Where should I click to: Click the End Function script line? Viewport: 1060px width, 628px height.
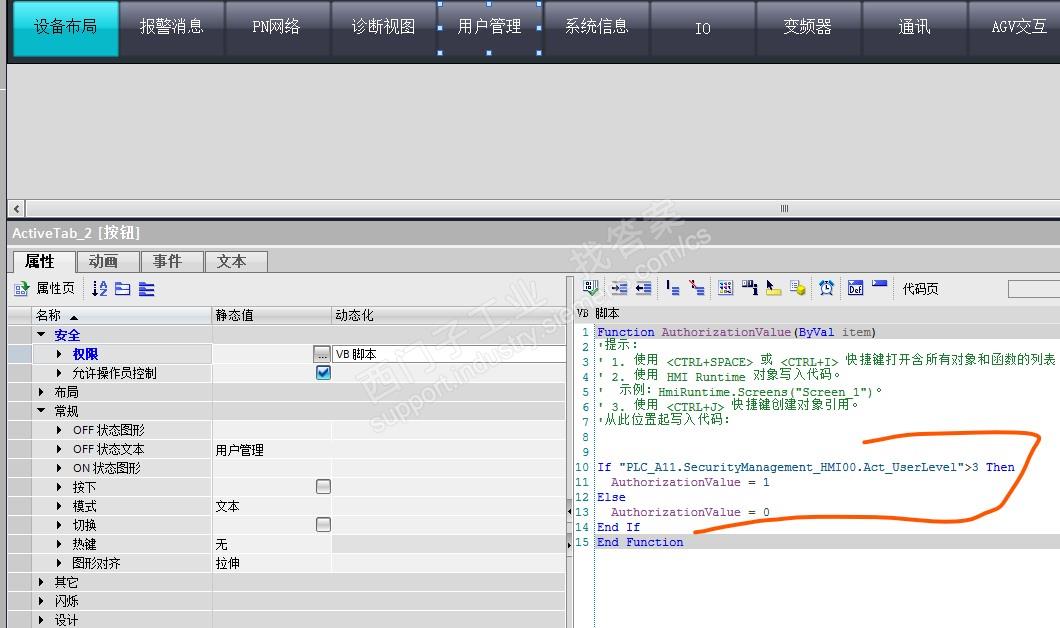tap(640, 542)
